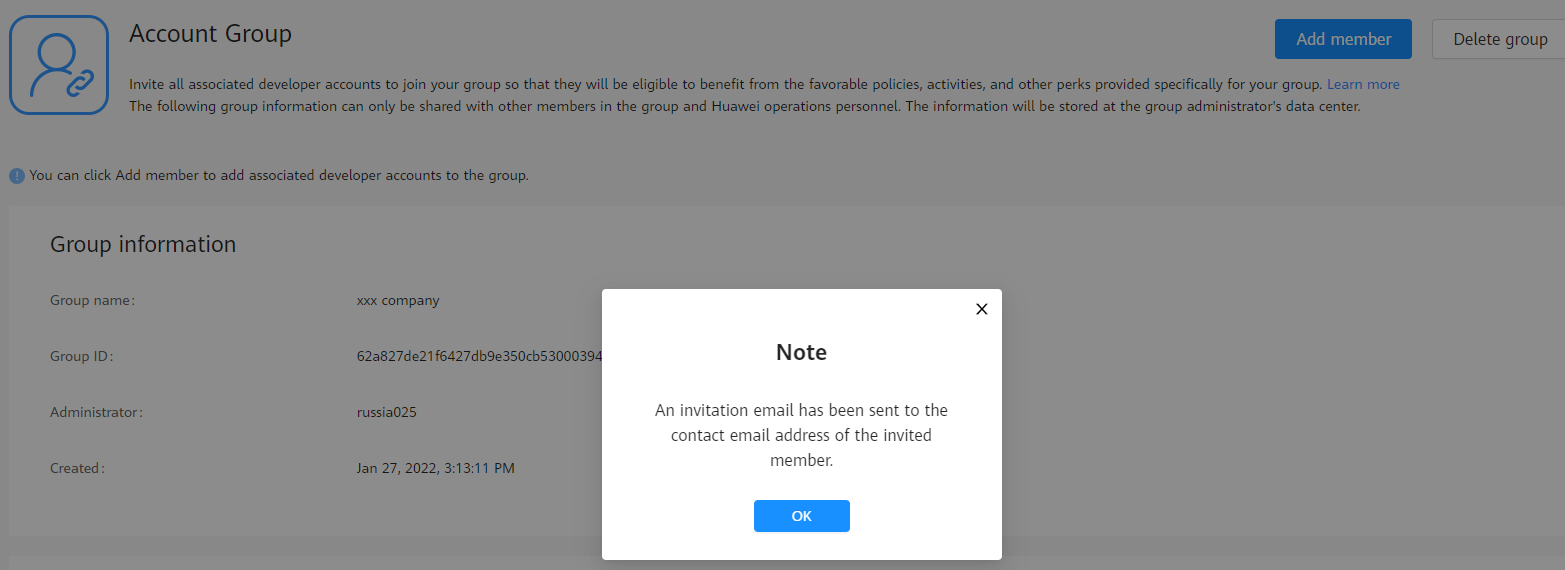Click the invitation email message text

tap(802, 436)
